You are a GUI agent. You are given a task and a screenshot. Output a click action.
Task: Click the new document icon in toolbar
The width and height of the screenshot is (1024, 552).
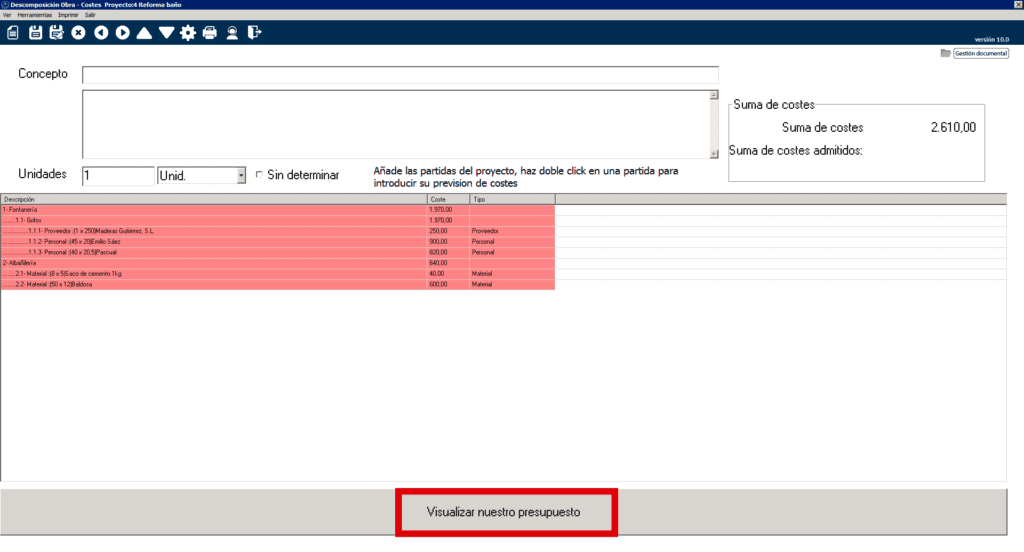coord(13,33)
